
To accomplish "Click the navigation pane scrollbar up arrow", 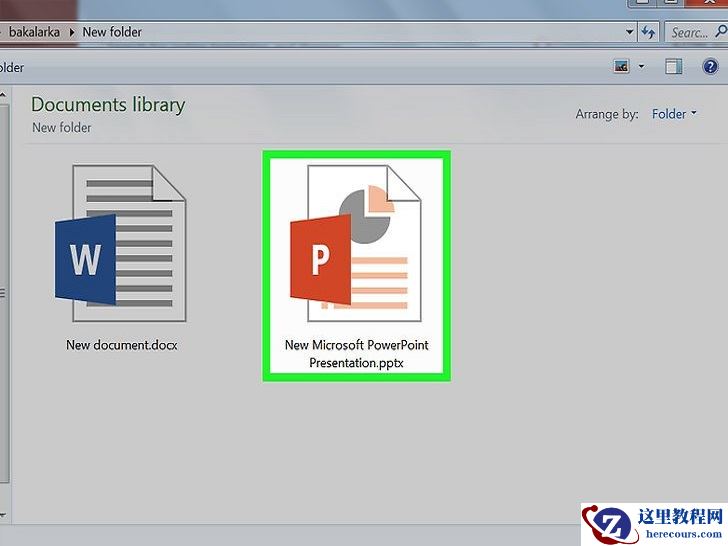I will [3, 95].
